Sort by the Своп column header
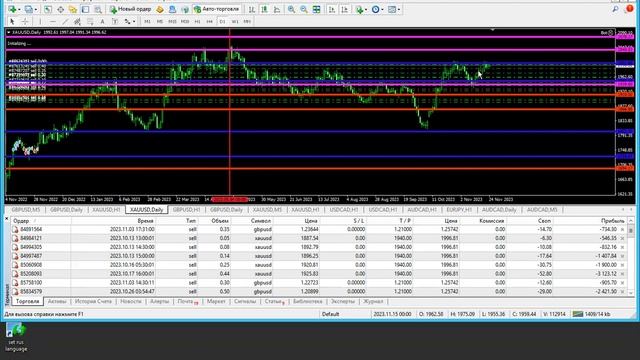640x360 pixels. pyautogui.click(x=544, y=221)
